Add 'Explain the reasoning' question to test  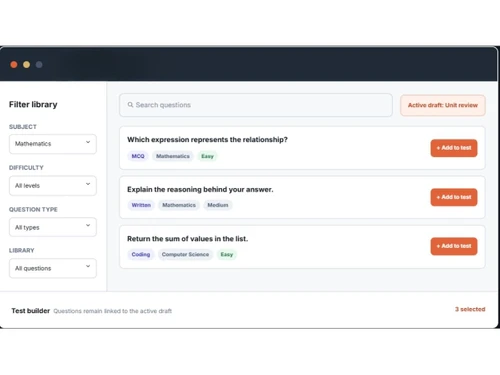454,197
